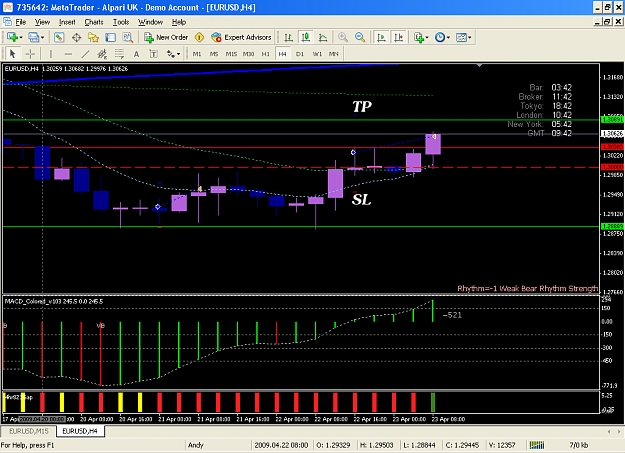625x453 pixels.
Task: Expand the Templates dropdown arrow
Action: coord(470,37)
